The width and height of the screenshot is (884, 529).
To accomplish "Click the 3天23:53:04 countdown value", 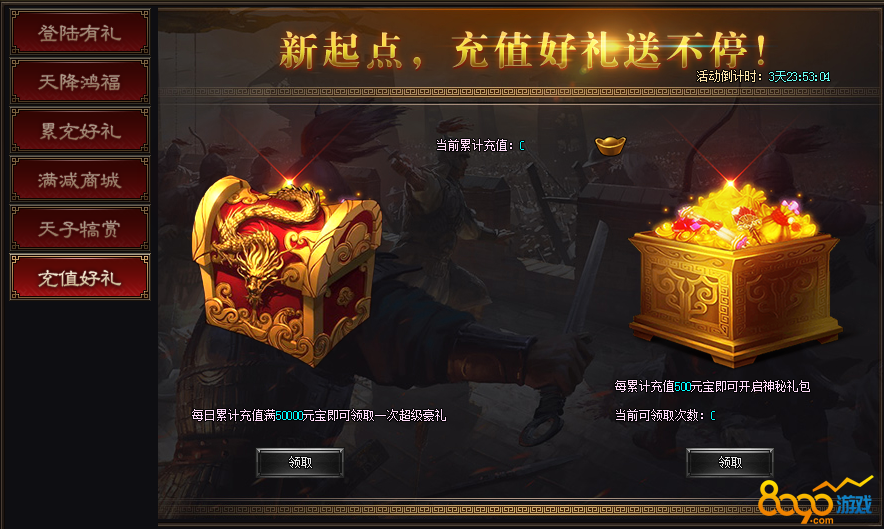I will tap(799, 77).
